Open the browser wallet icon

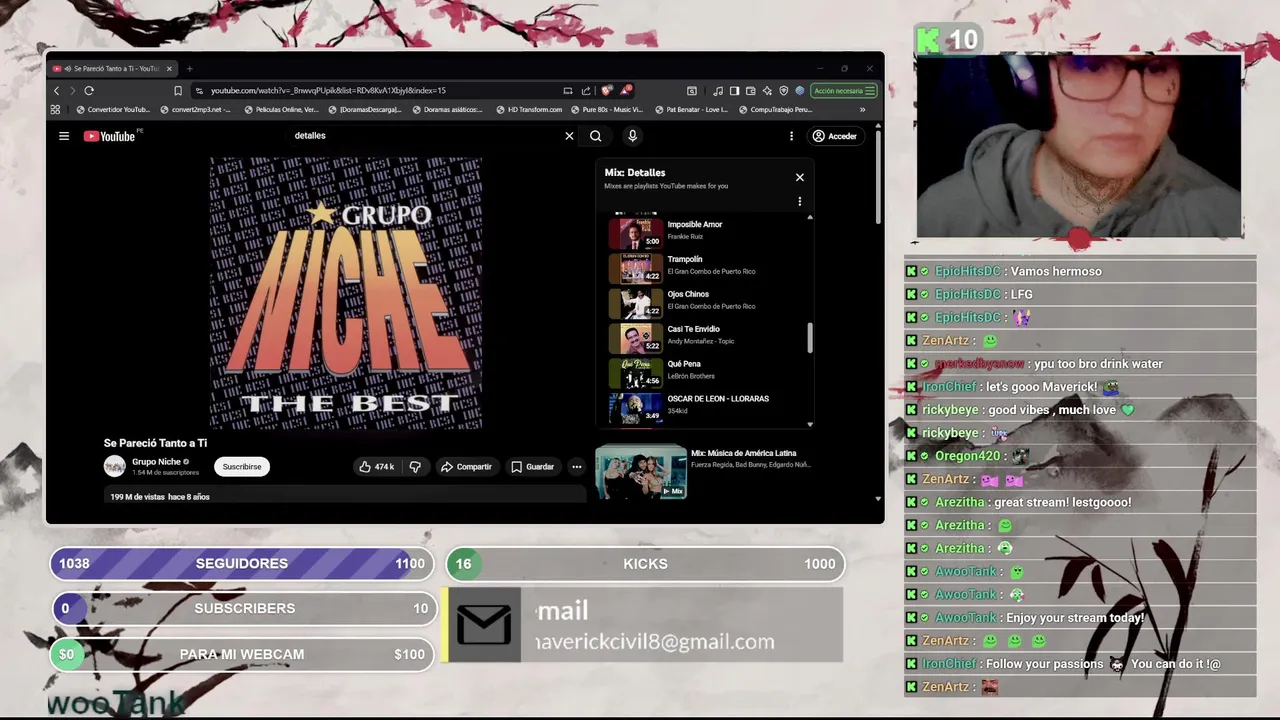coord(750,90)
